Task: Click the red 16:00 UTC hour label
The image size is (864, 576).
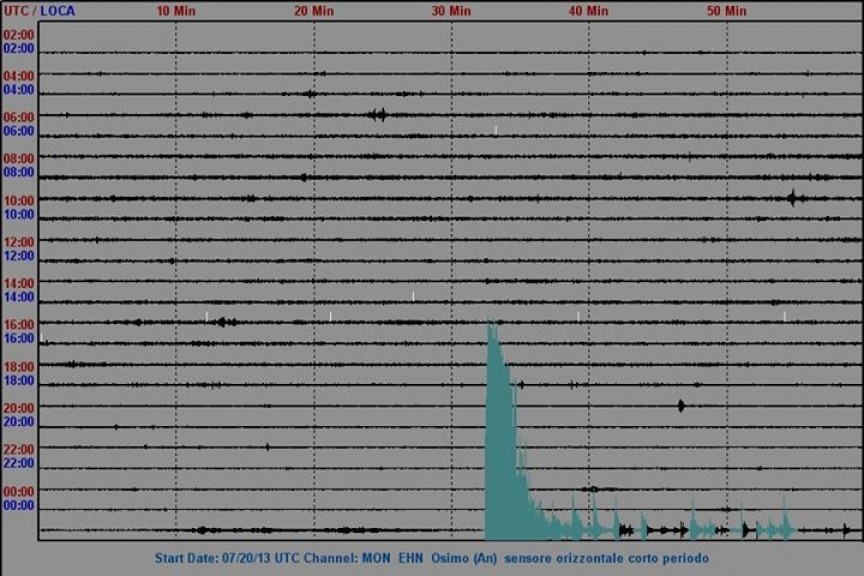Action: click(19, 325)
